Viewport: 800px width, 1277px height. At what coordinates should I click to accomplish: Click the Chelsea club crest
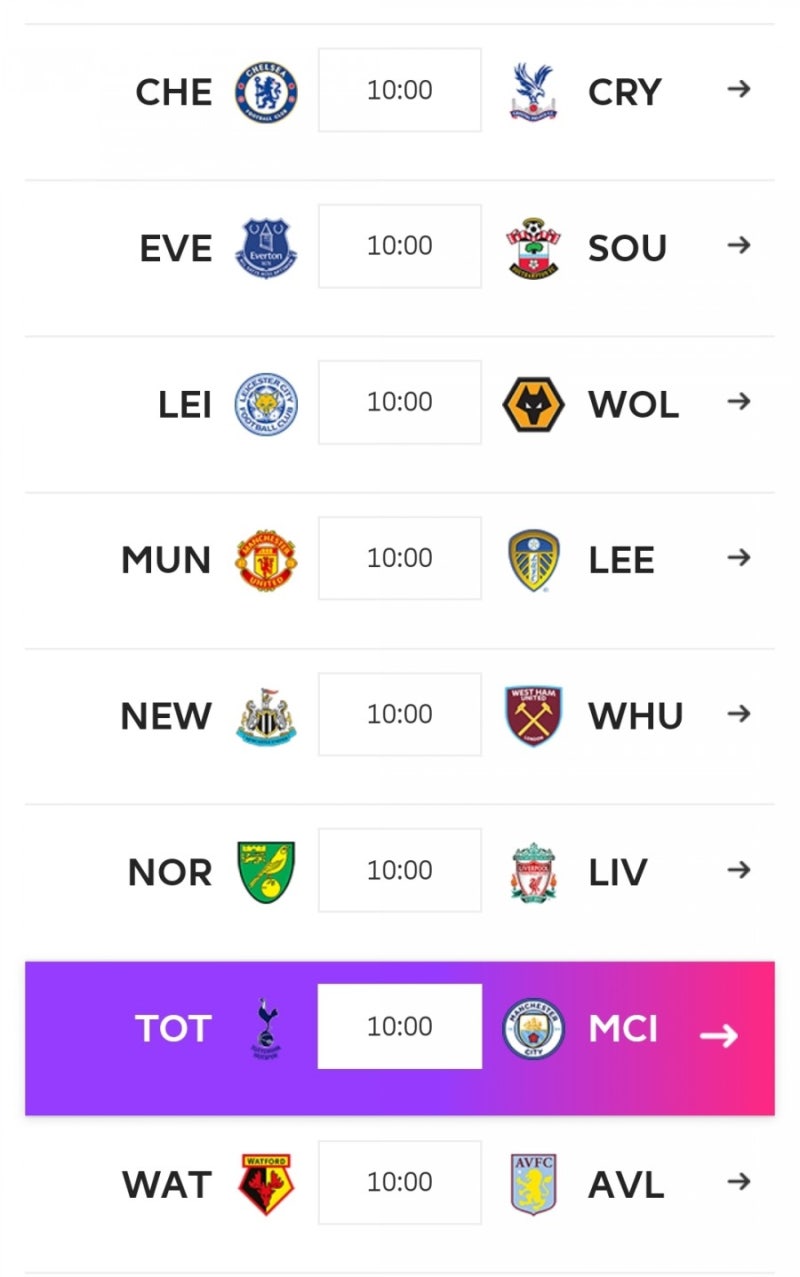(266, 92)
